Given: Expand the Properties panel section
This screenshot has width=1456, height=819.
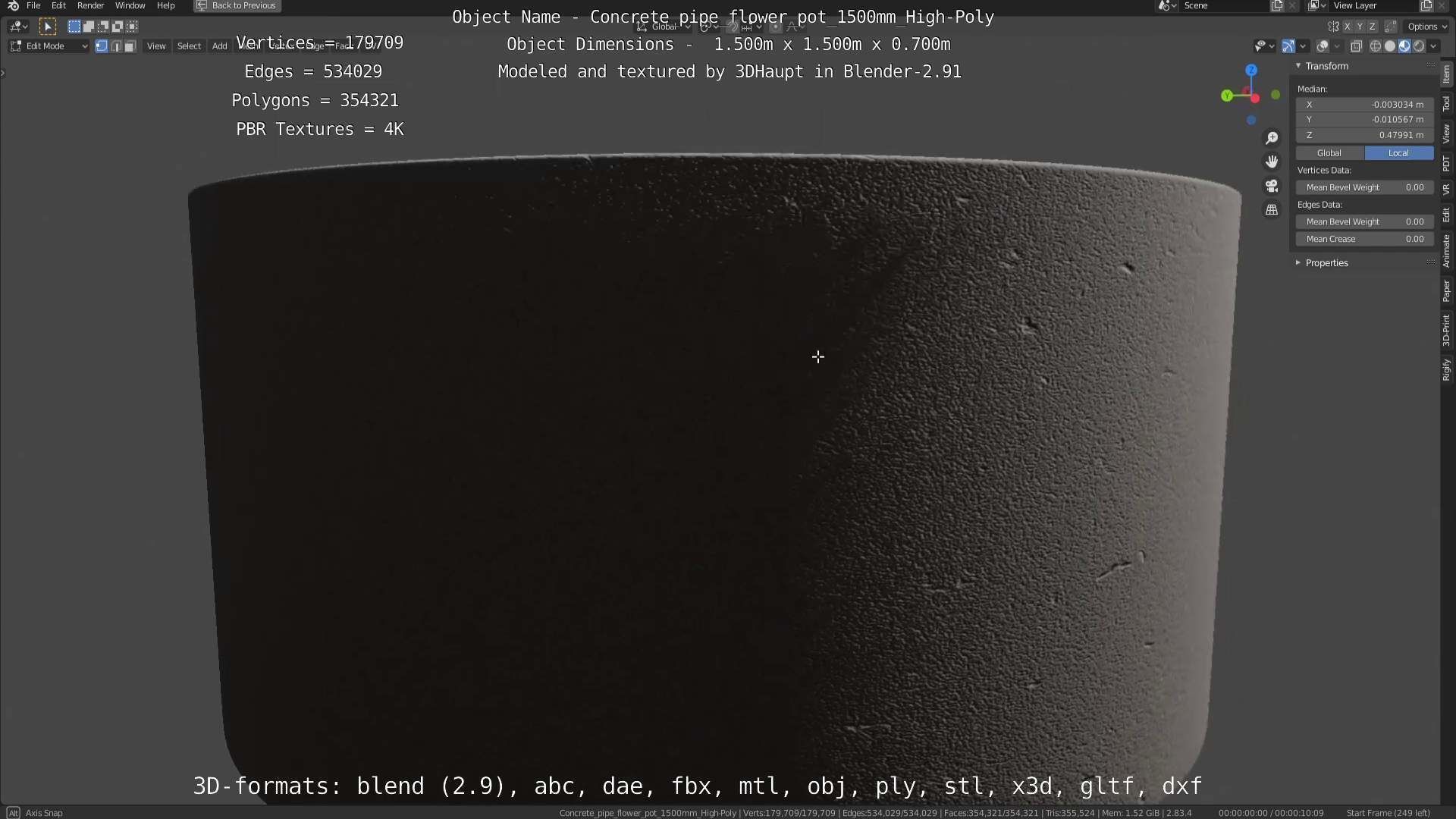Looking at the screenshot, I should [1326, 262].
